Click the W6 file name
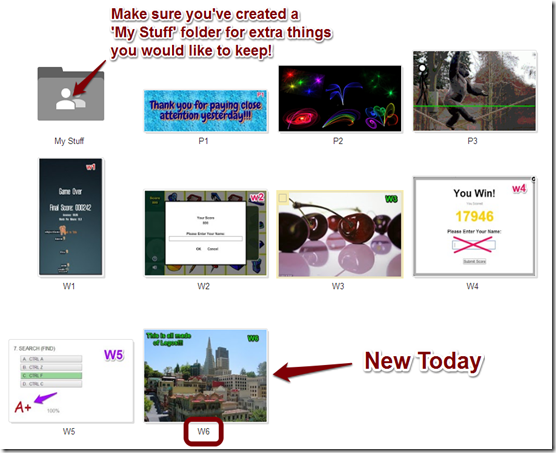Viewport: 556px width, 453px height. pos(204,431)
